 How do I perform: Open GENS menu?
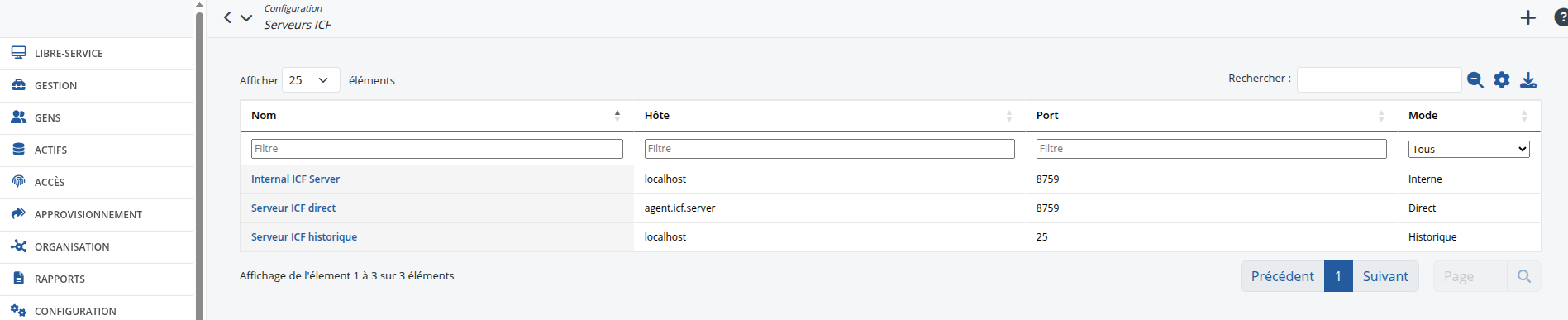[47, 117]
